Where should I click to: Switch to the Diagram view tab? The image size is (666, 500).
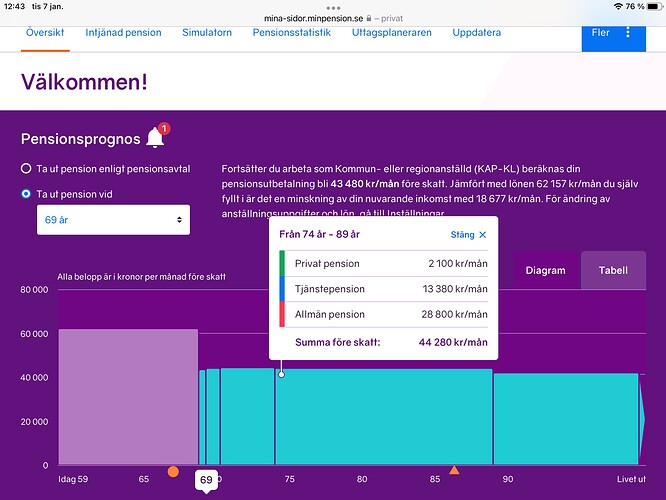point(545,270)
